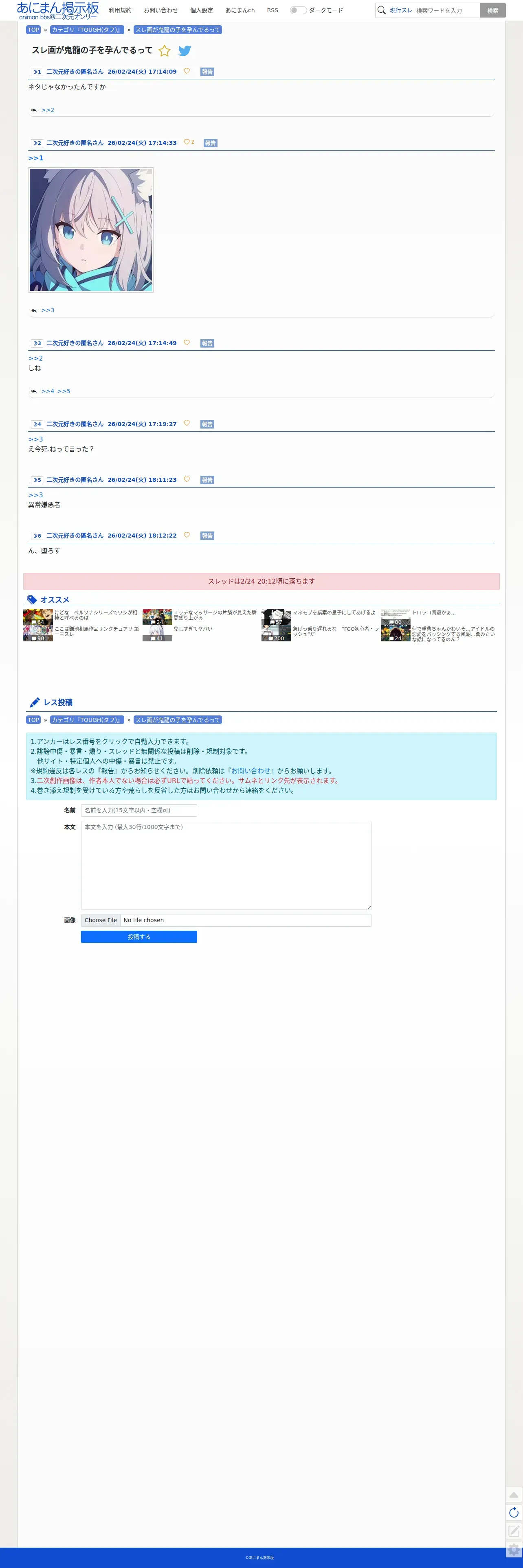523x1568 pixels.
Task: Open 個人設定 in top navigation
Action: [x=202, y=10]
